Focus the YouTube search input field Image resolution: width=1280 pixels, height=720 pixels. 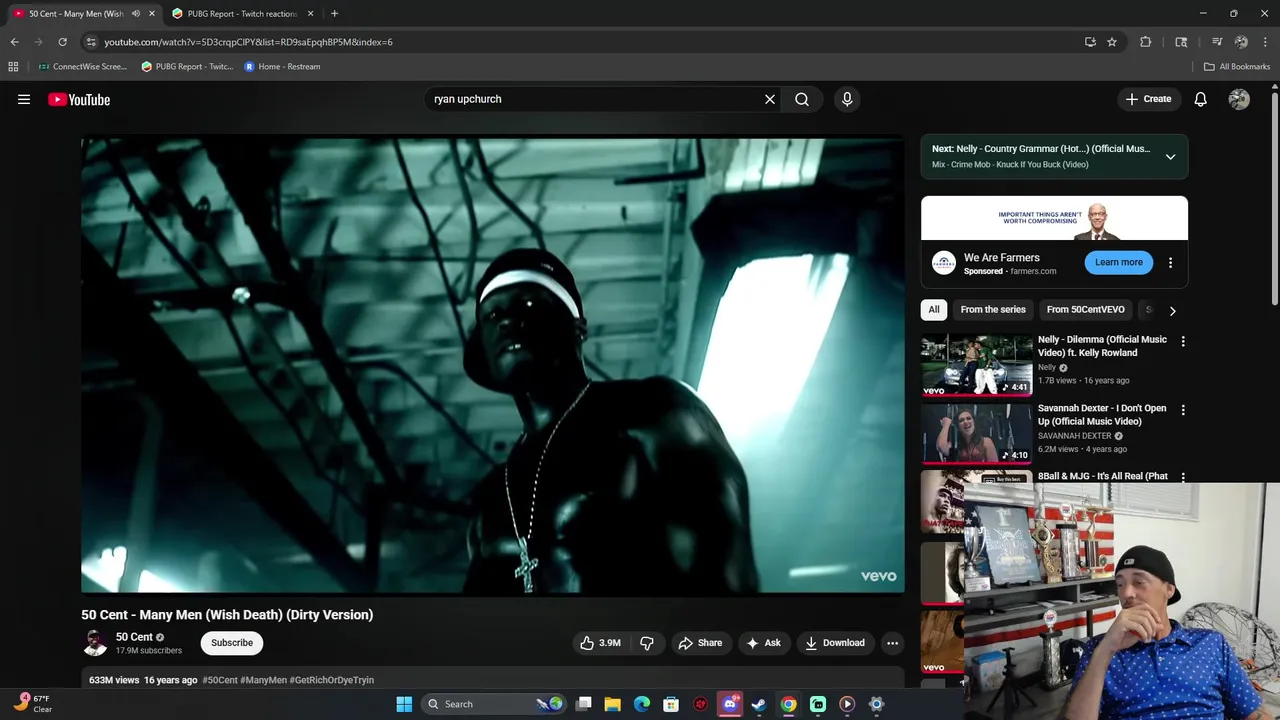tap(595, 99)
